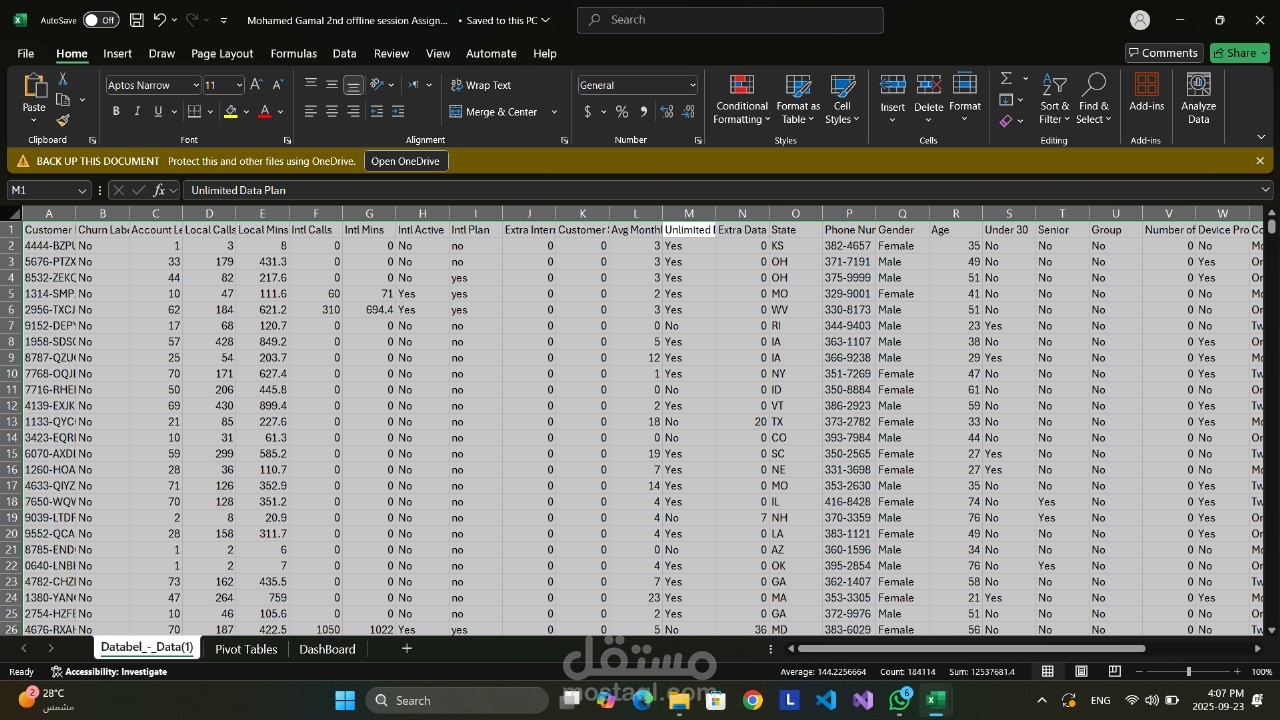
Task: Apply percent style number format
Action: [x=622, y=112]
